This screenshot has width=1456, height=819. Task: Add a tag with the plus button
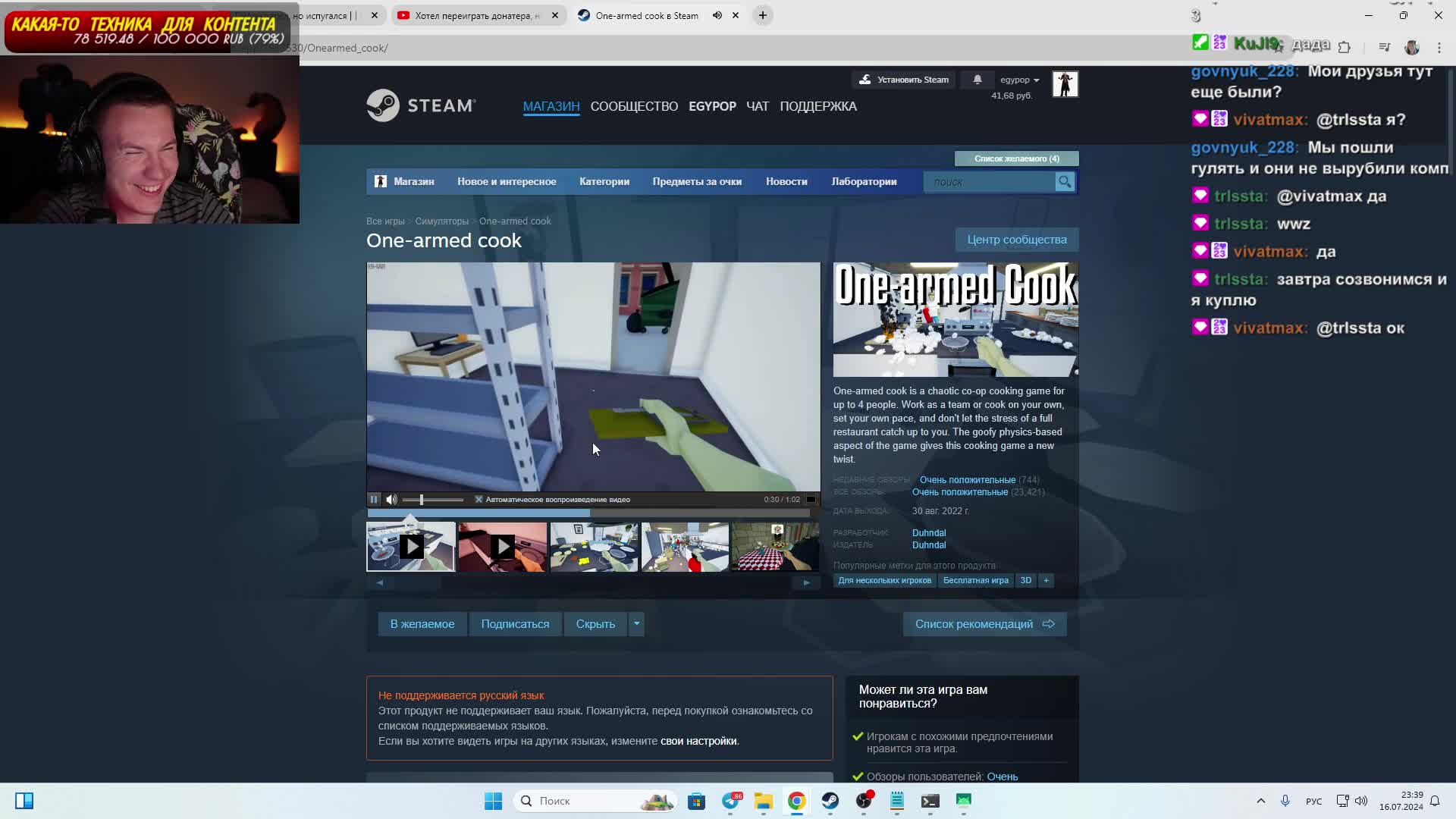pyautogui.click(x=1046, y=580)
